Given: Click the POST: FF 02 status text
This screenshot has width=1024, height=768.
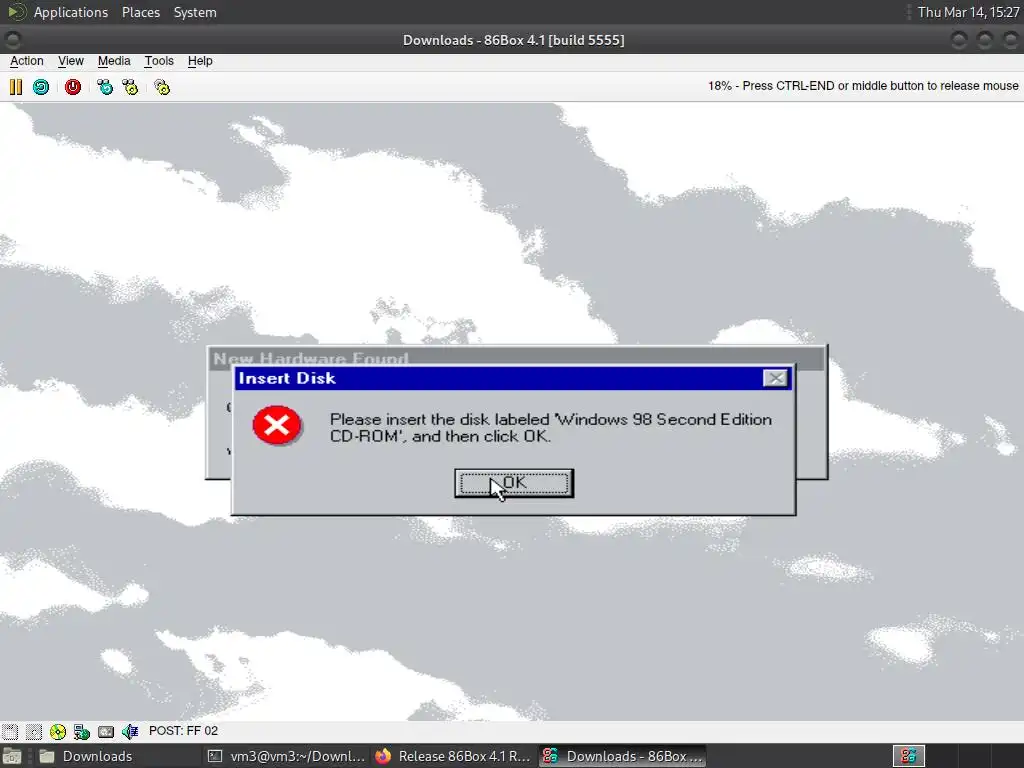Looking at the screenshot, I should (x=184, y=731).
